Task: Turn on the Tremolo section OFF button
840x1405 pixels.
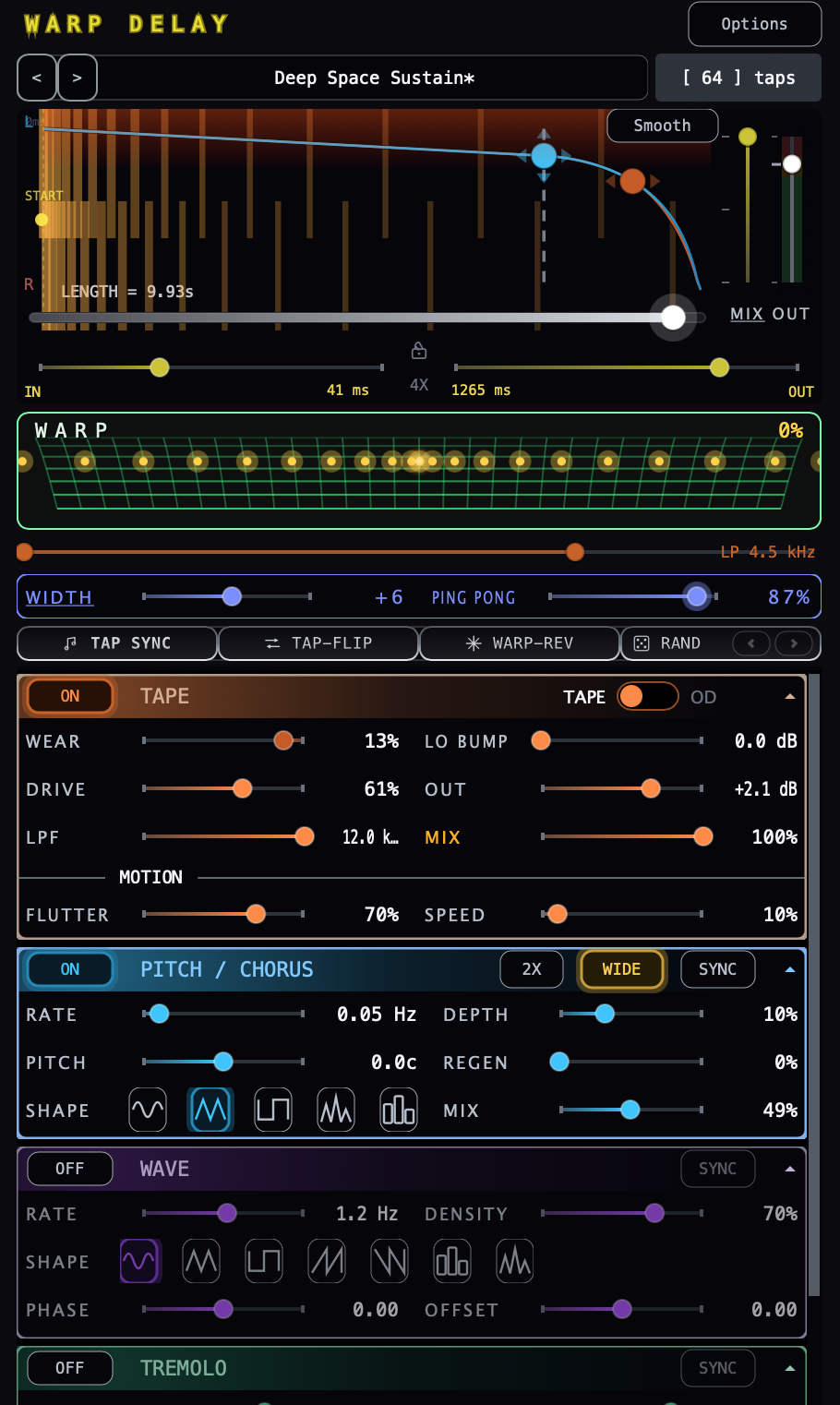Action: (x=70, y=1368)
